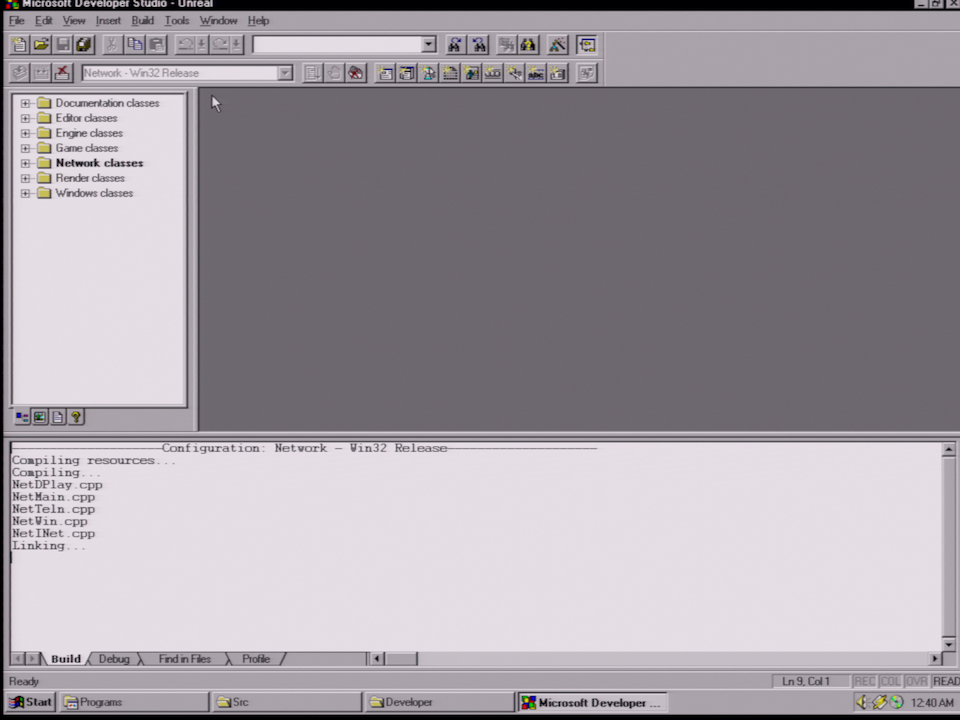
Task: Click the Open file folder icon
Action: point(41,45)
